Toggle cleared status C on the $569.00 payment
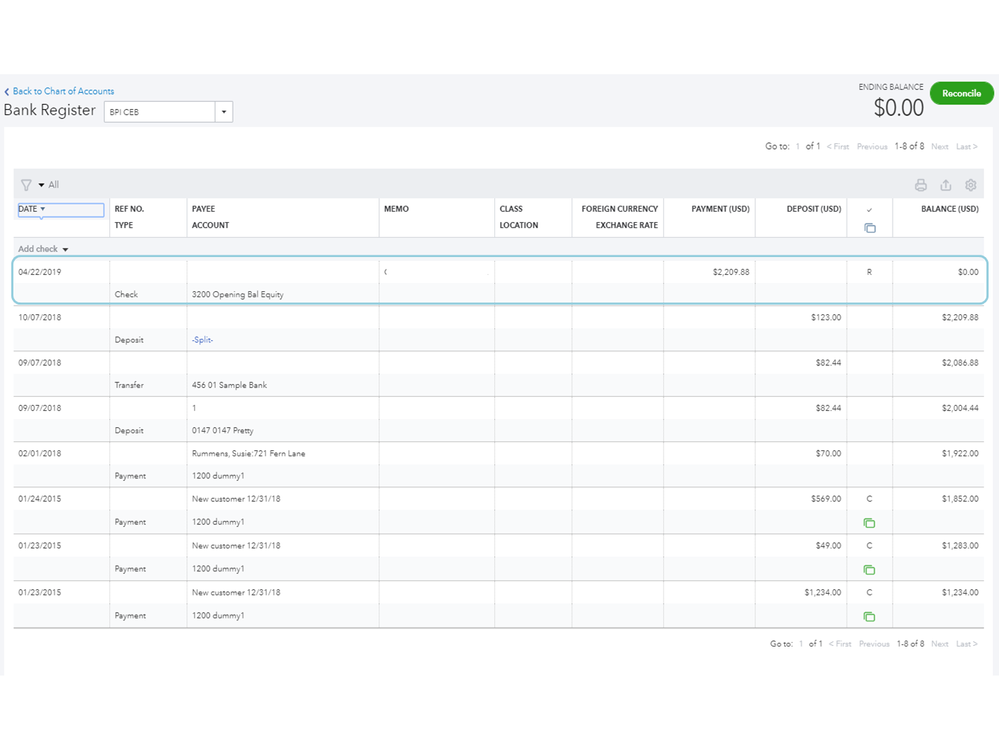999x749 pixels. click(x=869, y=500)
